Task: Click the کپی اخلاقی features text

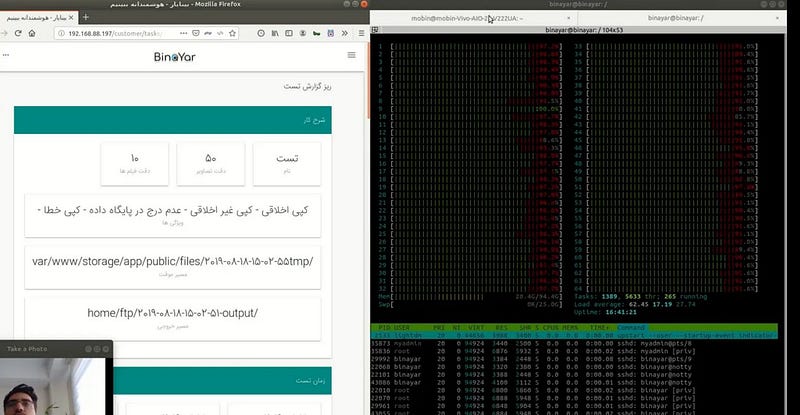Action: click(x=173, y=210)
